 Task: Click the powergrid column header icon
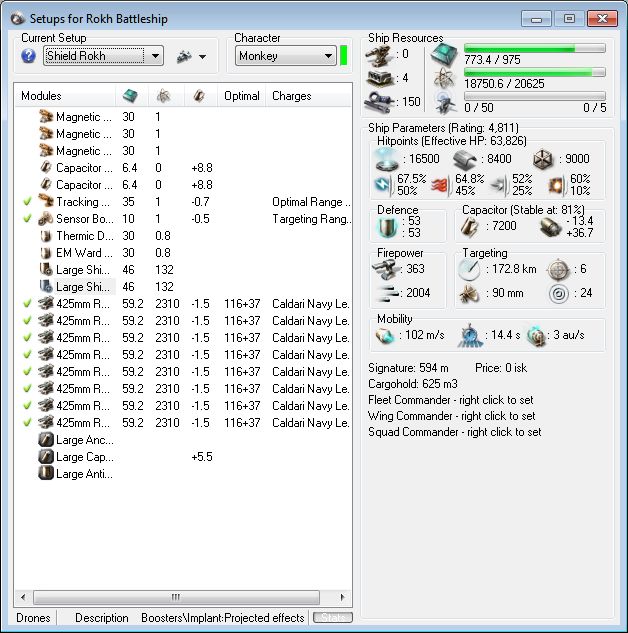pos(130,96)
